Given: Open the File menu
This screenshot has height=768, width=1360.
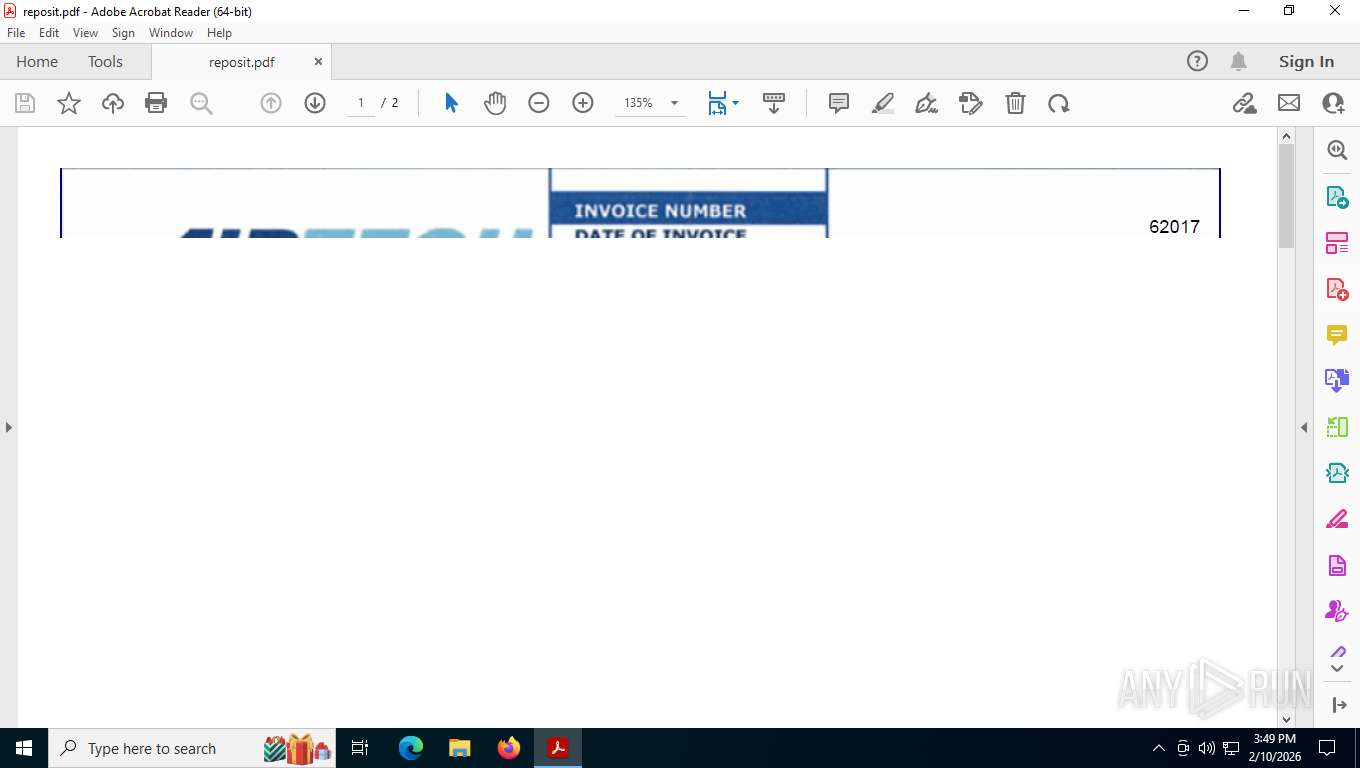Looking at the screenshot, I should coord(16,33).
